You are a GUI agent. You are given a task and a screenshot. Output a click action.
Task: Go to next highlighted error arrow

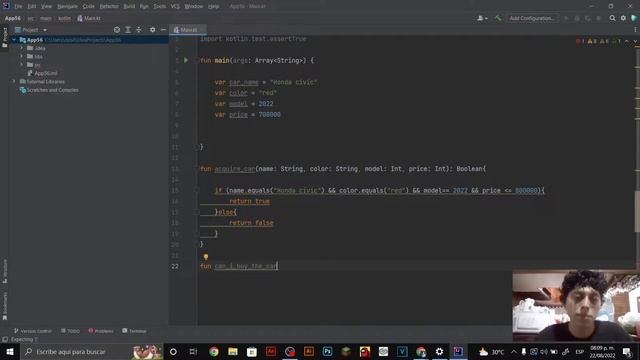pyautogui.click(x=635, y=41)
